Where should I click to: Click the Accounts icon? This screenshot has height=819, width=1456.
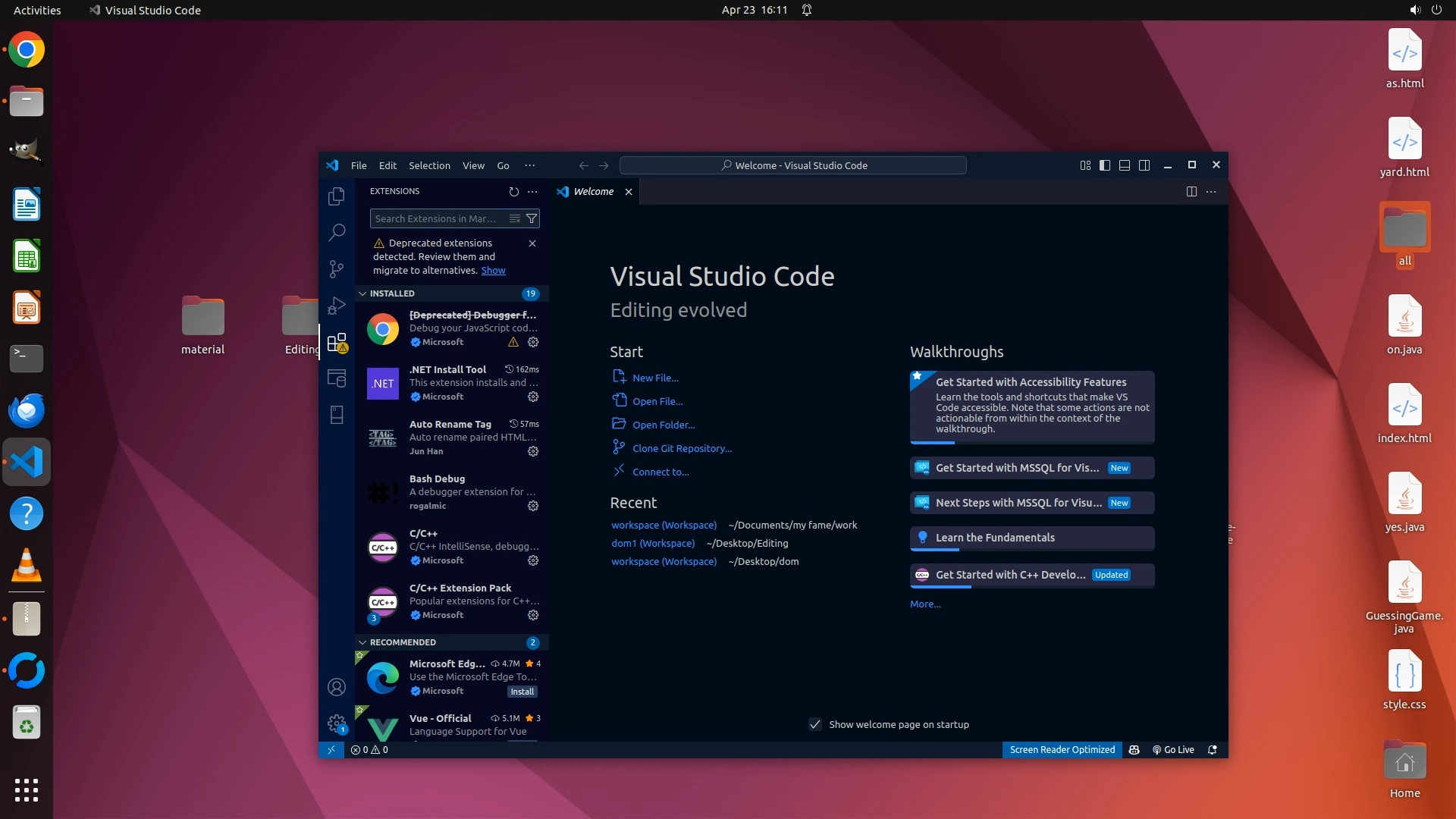tap(337, 688)
